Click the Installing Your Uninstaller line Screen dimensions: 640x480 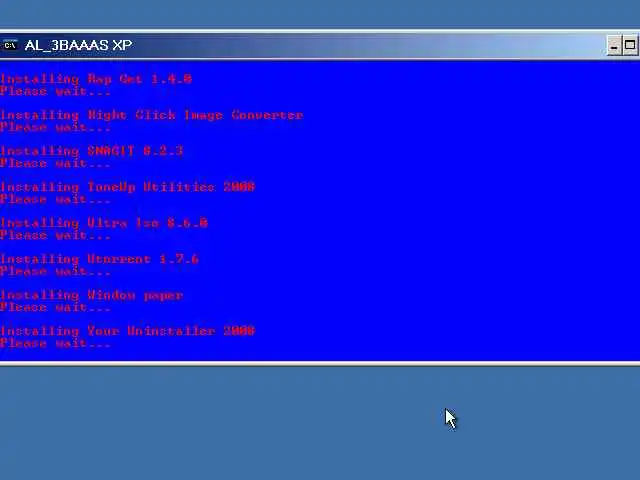pos(127,331)
